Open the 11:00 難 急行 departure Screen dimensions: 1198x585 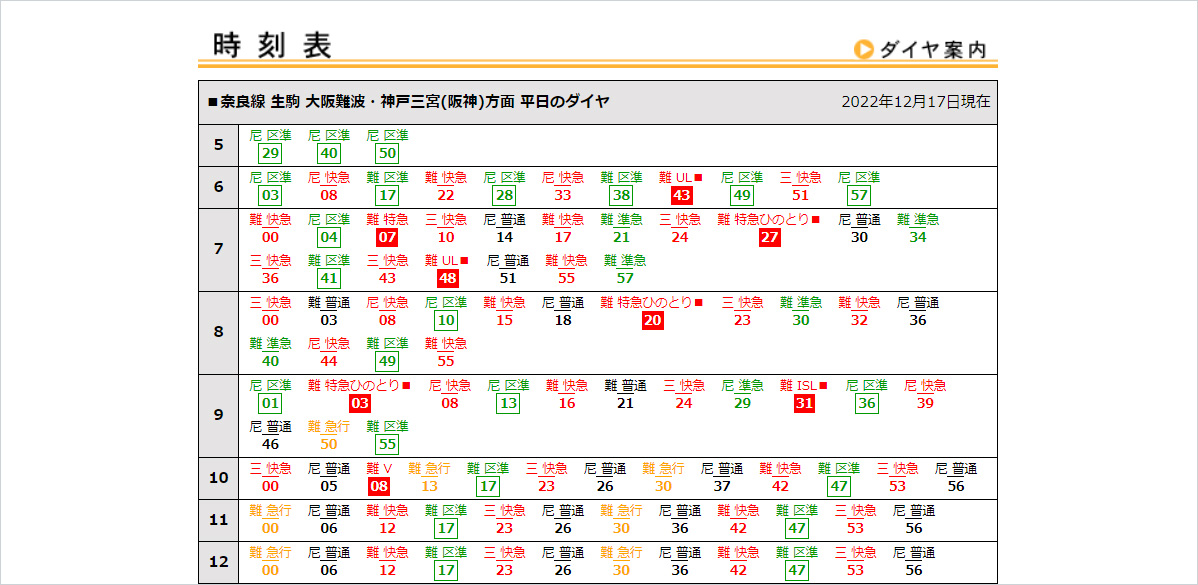(x=270, y=528)
